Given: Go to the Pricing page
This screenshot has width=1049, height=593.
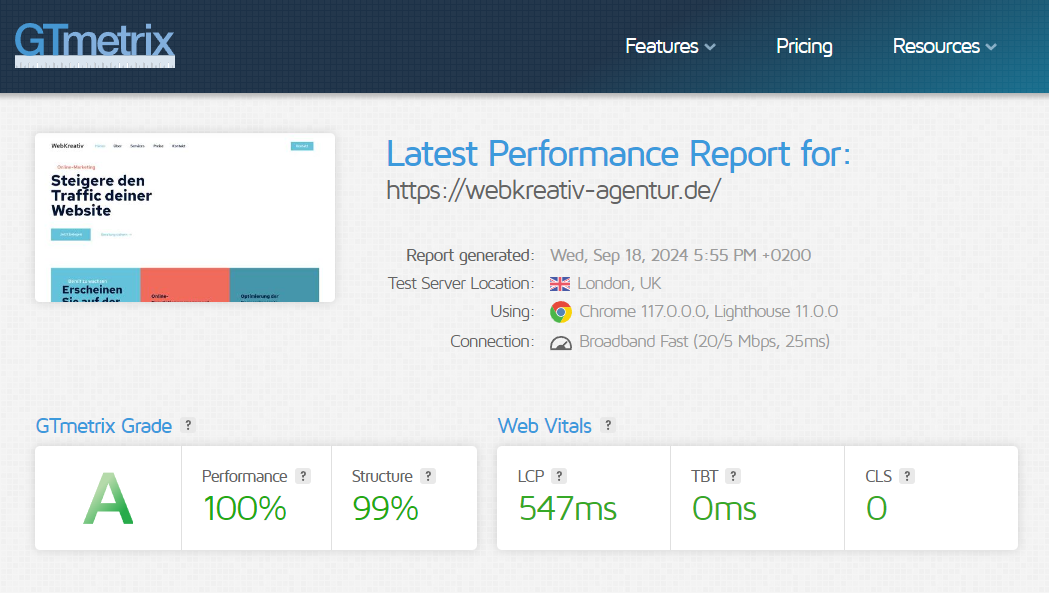Looking at the screenshot, I should (804, 46).
